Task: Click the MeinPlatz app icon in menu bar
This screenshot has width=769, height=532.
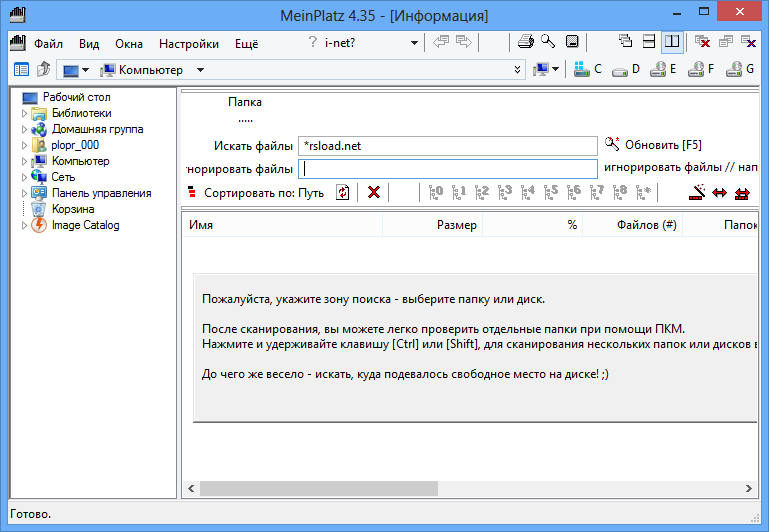Action: (x=18, y=43)
